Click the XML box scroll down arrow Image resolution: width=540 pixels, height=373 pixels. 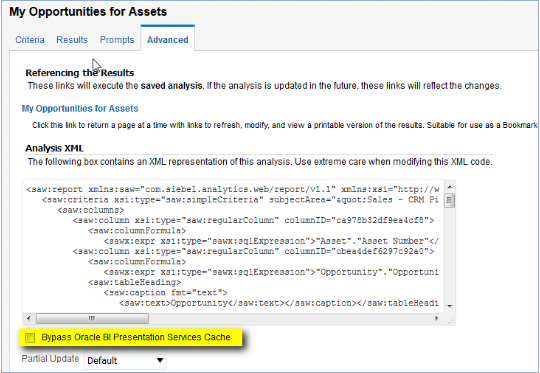[449, 305]
